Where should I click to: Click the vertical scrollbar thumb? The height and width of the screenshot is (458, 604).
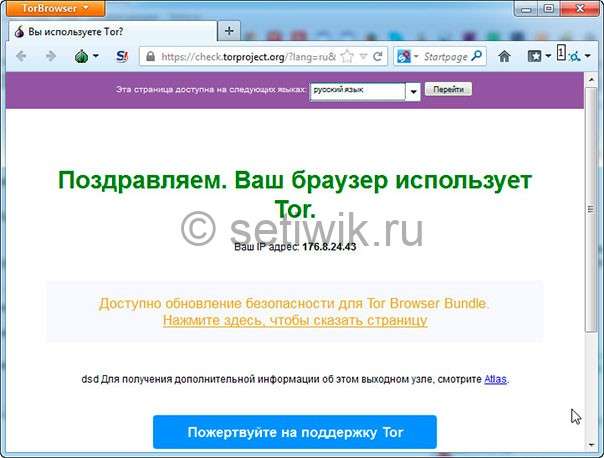591,209
